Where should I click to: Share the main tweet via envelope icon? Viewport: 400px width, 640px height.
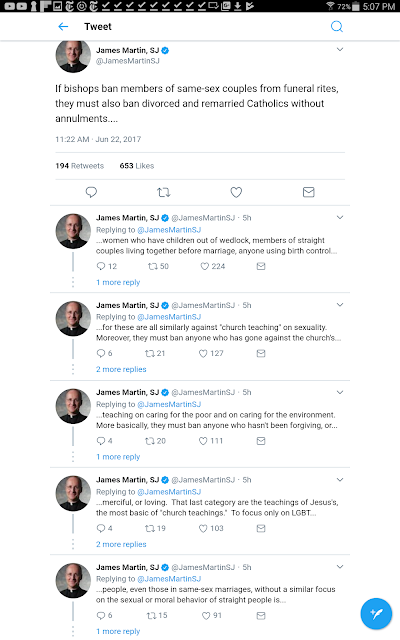(x=309, y=192)
